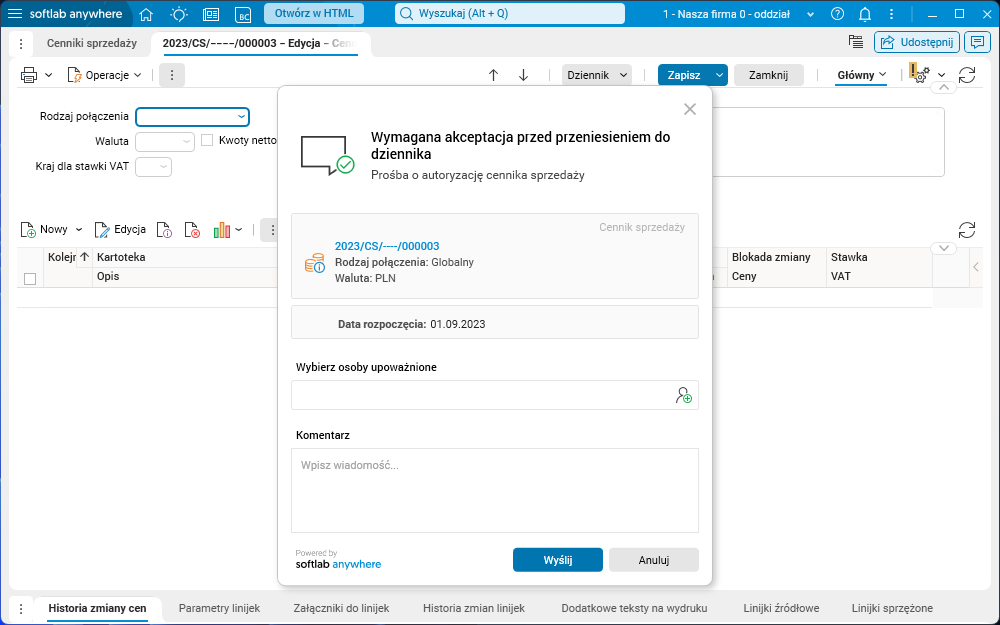The width and height of the screenshot is (1000, 625).
Task: Open the tab bar three-dot menu
Action: 21,44
